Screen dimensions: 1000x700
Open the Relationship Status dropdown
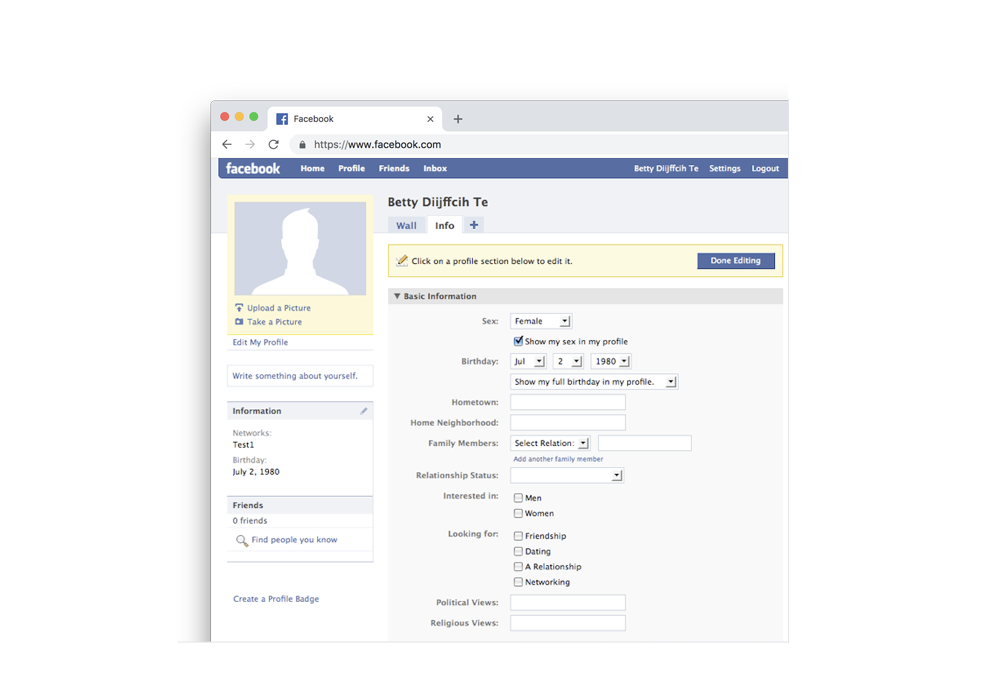(x=567, y=476)
